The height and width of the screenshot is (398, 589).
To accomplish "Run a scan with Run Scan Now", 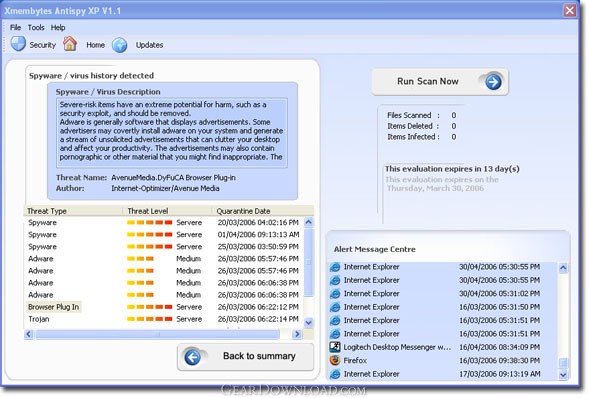I will (440, 81).
